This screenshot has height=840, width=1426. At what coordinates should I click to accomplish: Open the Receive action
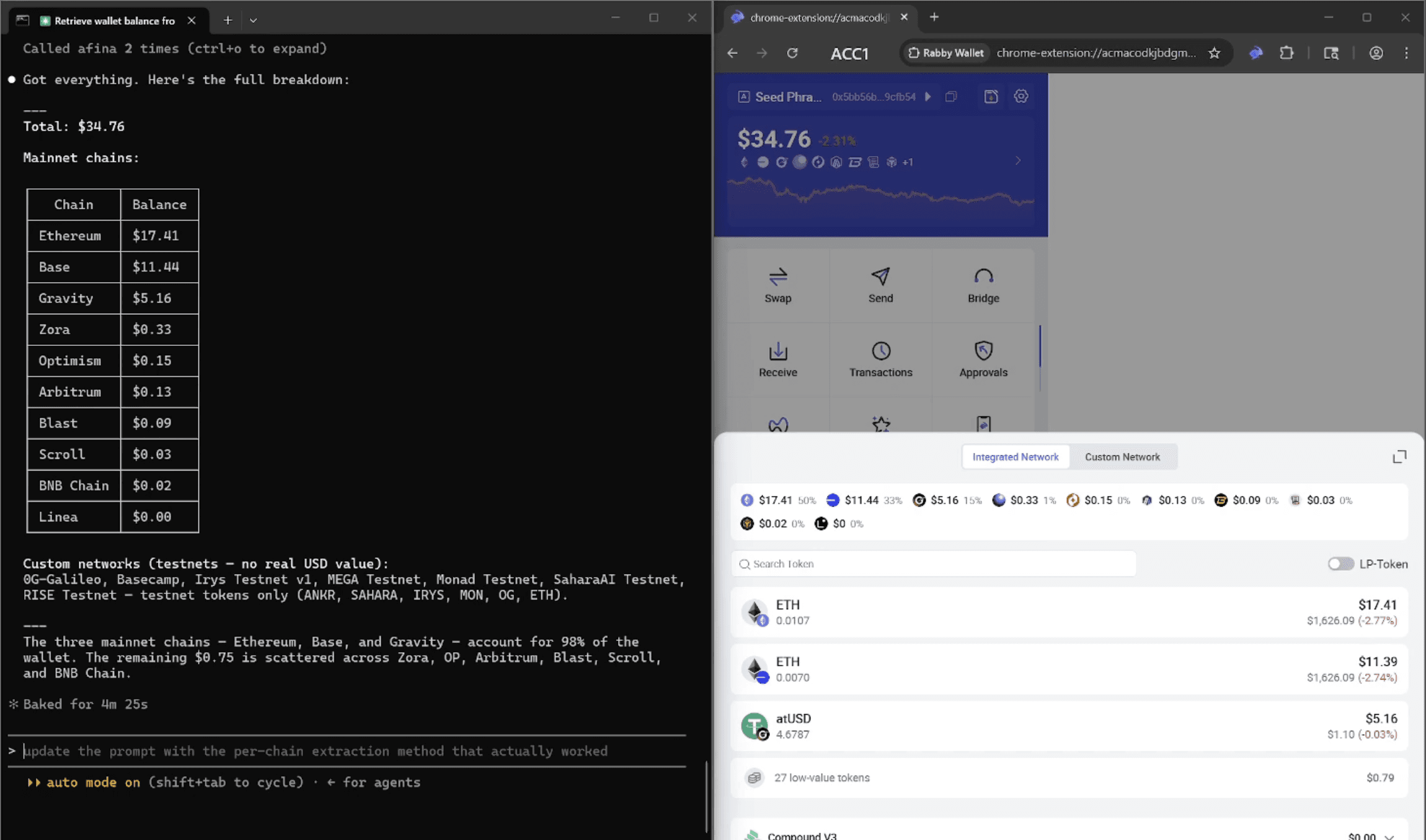point(777,360)
